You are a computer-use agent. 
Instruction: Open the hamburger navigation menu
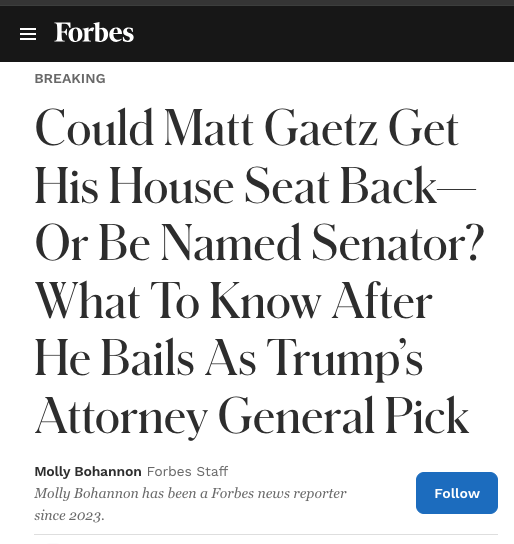[x=28, y=34]
